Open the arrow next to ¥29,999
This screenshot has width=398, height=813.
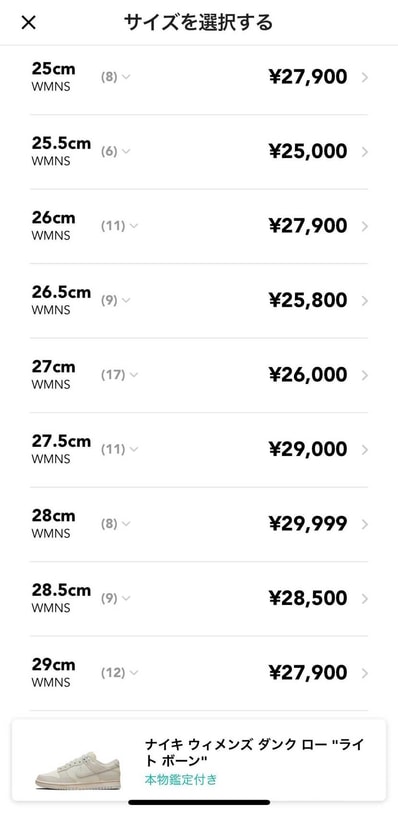(365, 524)
